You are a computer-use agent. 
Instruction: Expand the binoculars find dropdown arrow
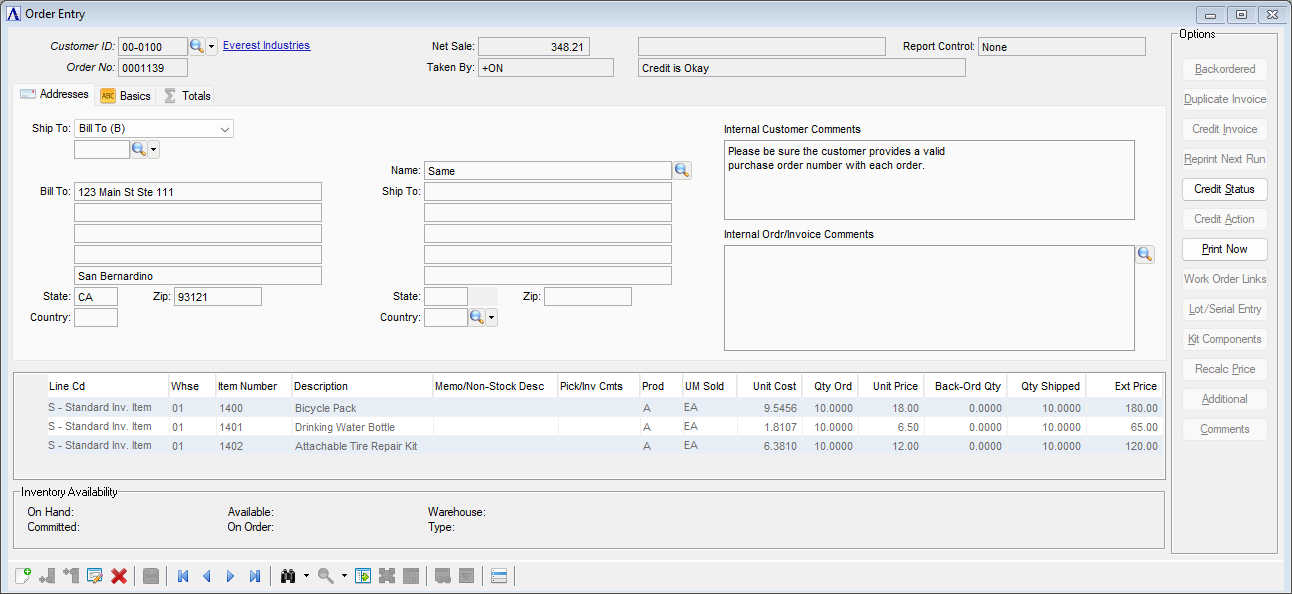(306, 576)
